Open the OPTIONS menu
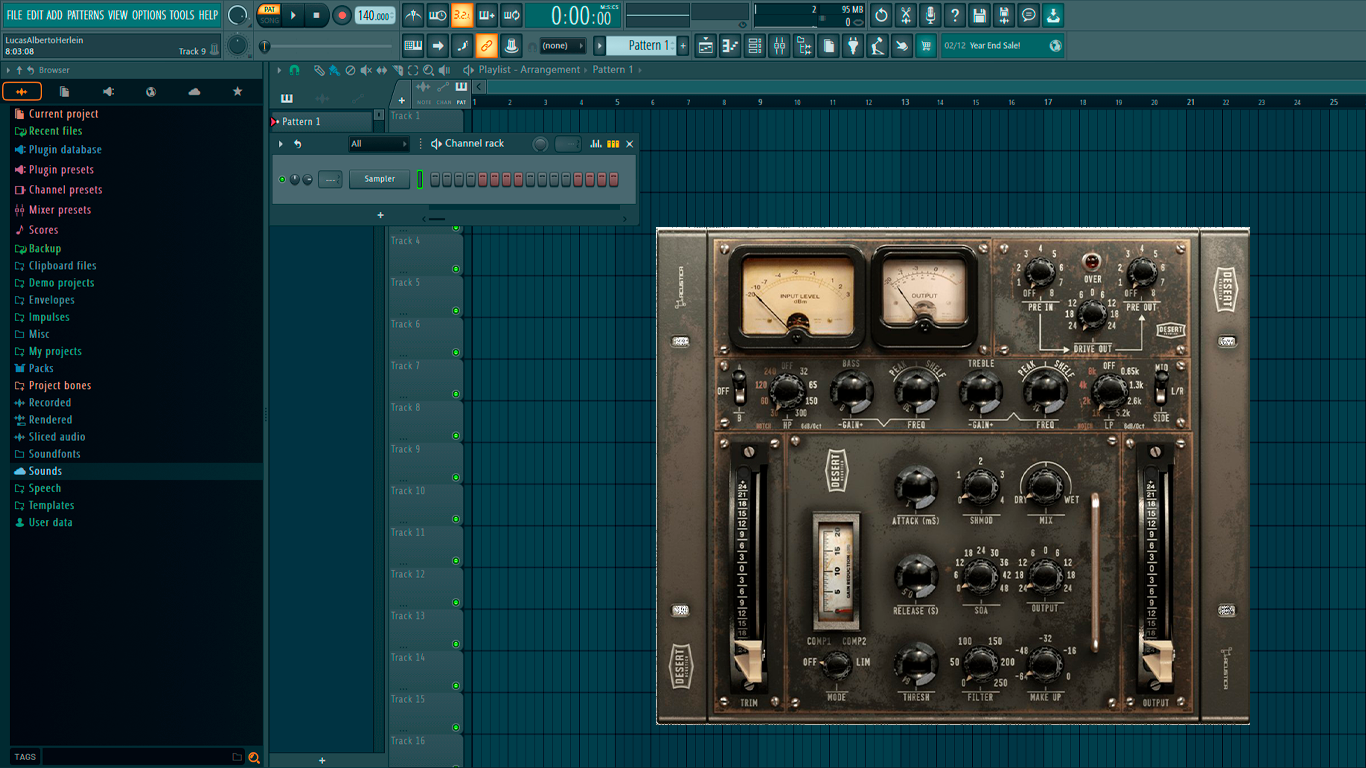The width and height of the screenshot is (1366, 768). (x=149, y=15)
